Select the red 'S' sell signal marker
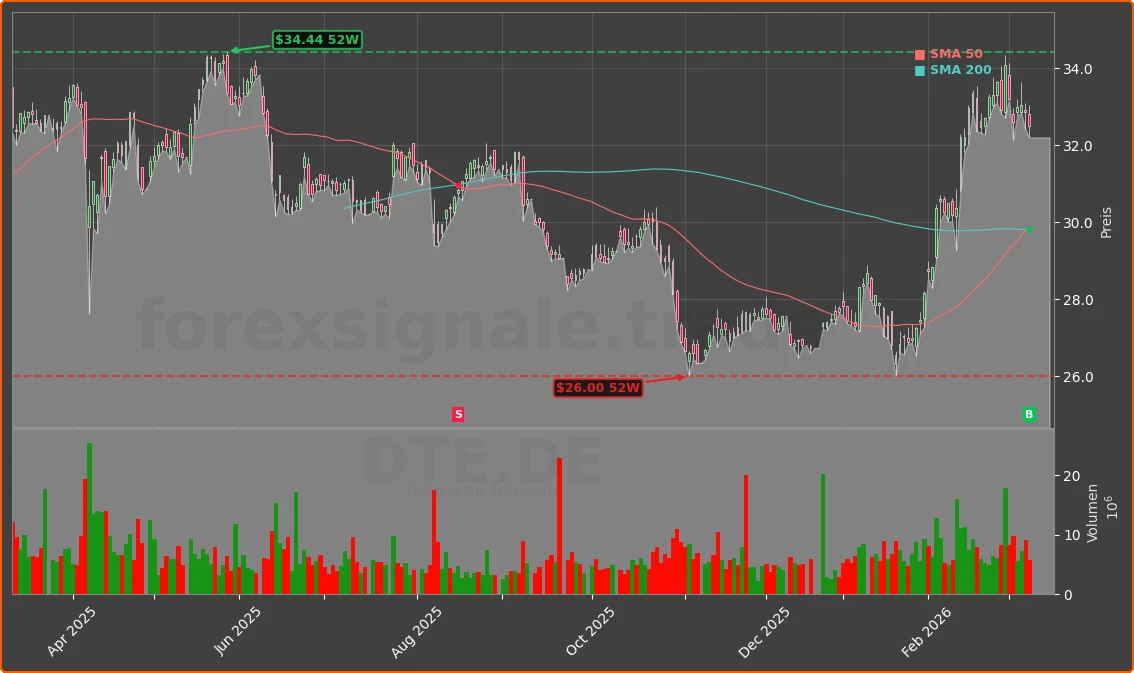1134x673 pixels. click(x=458, y=414)
